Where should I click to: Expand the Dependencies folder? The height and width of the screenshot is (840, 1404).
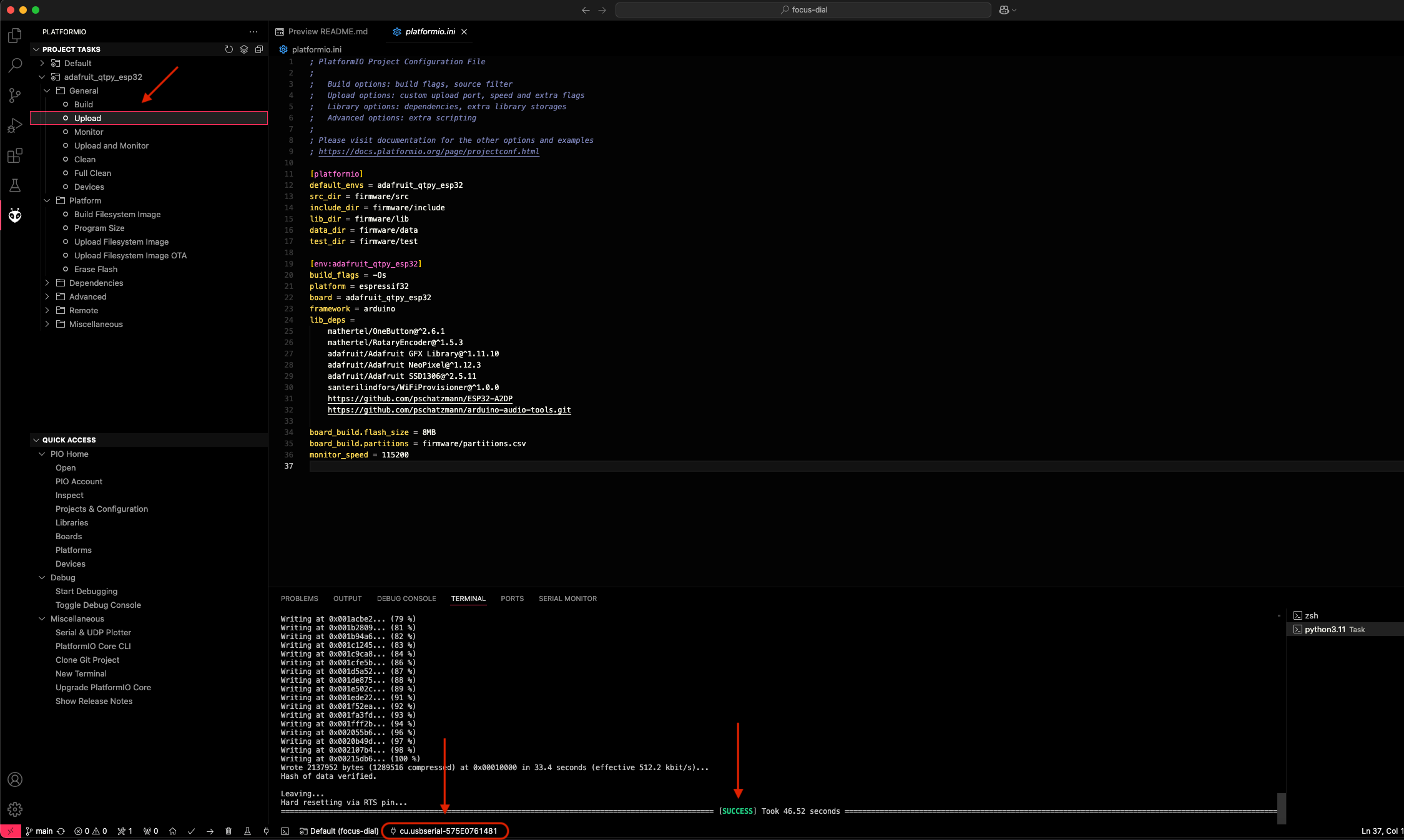[47, 283]
